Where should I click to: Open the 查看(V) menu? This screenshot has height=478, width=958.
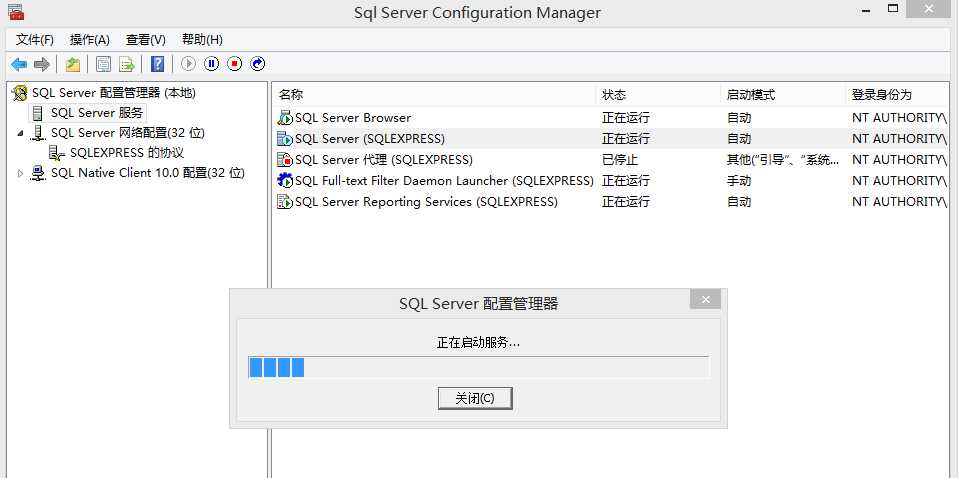click(146, 40)
